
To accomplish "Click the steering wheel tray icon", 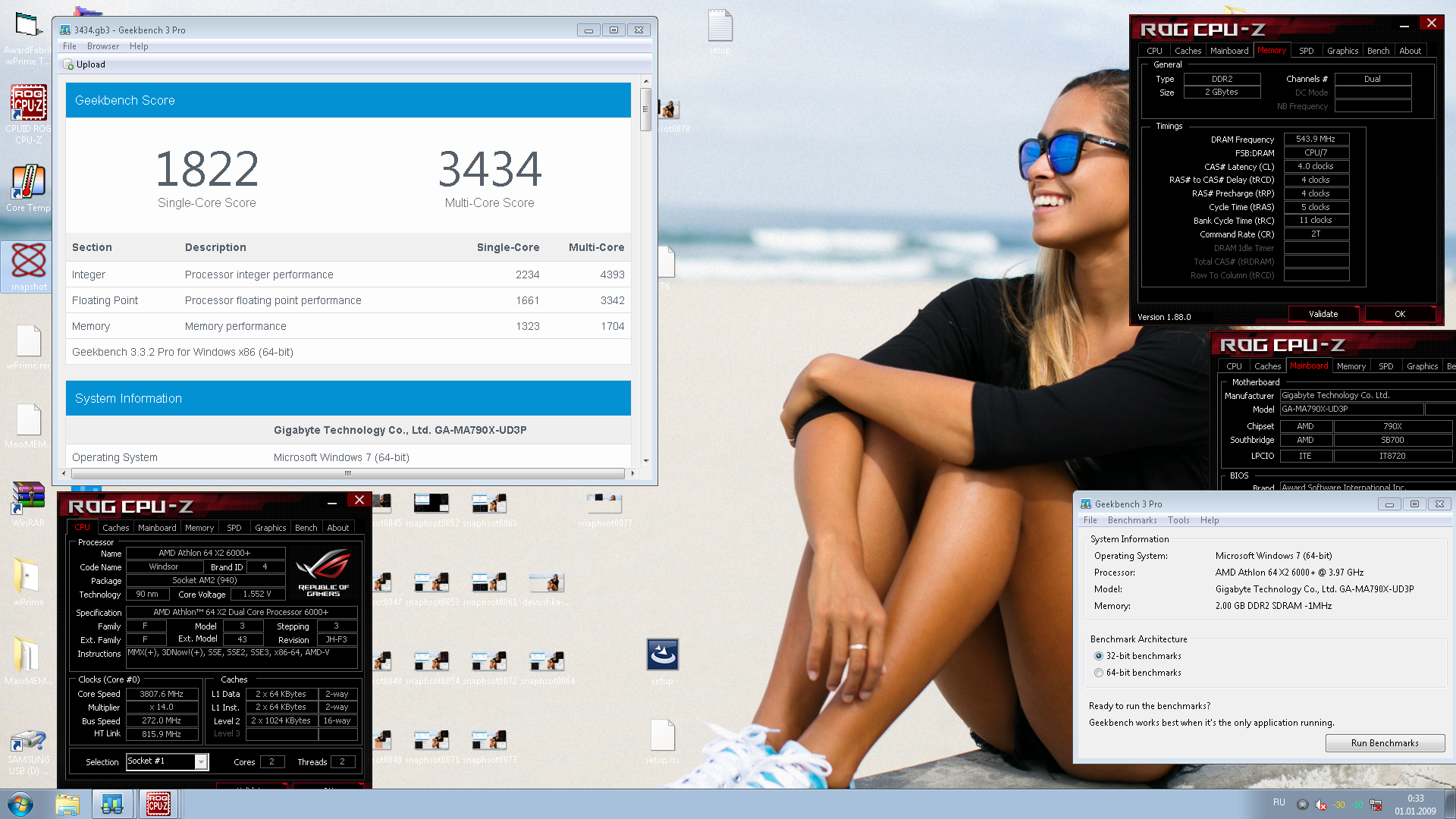I will tap(1302, 805).
